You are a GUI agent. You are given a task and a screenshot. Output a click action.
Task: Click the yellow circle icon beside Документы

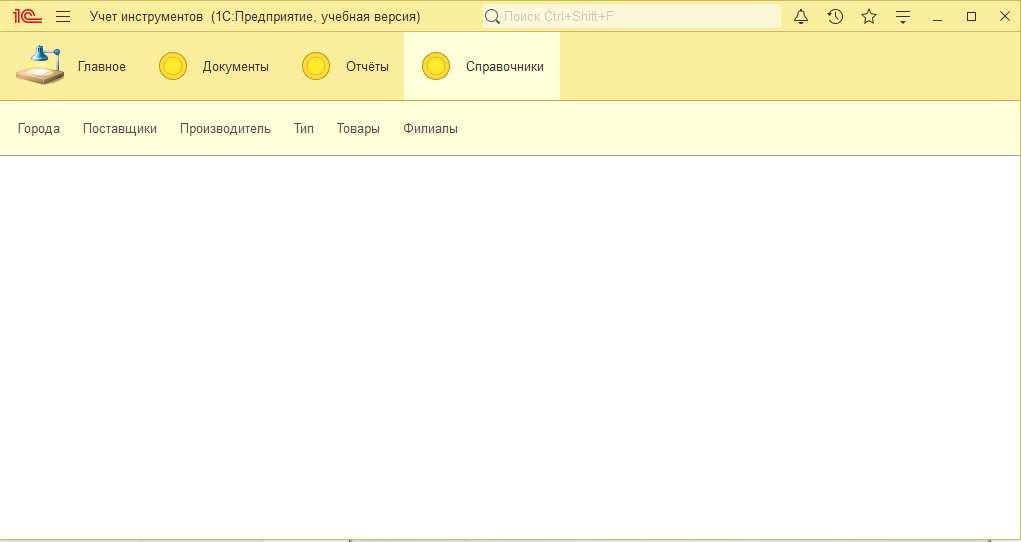pos(173,66)
